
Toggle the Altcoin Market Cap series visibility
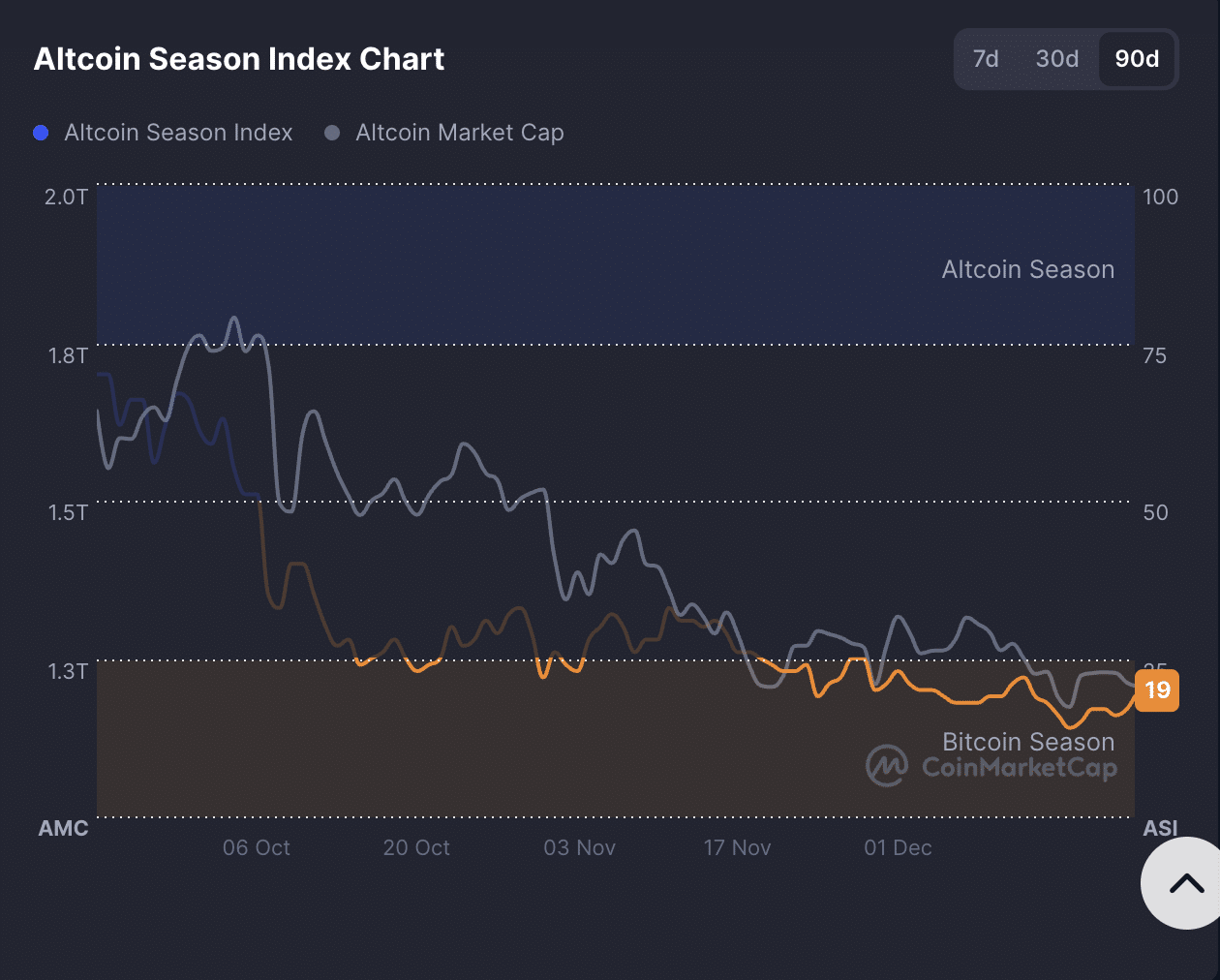point(460,133)
